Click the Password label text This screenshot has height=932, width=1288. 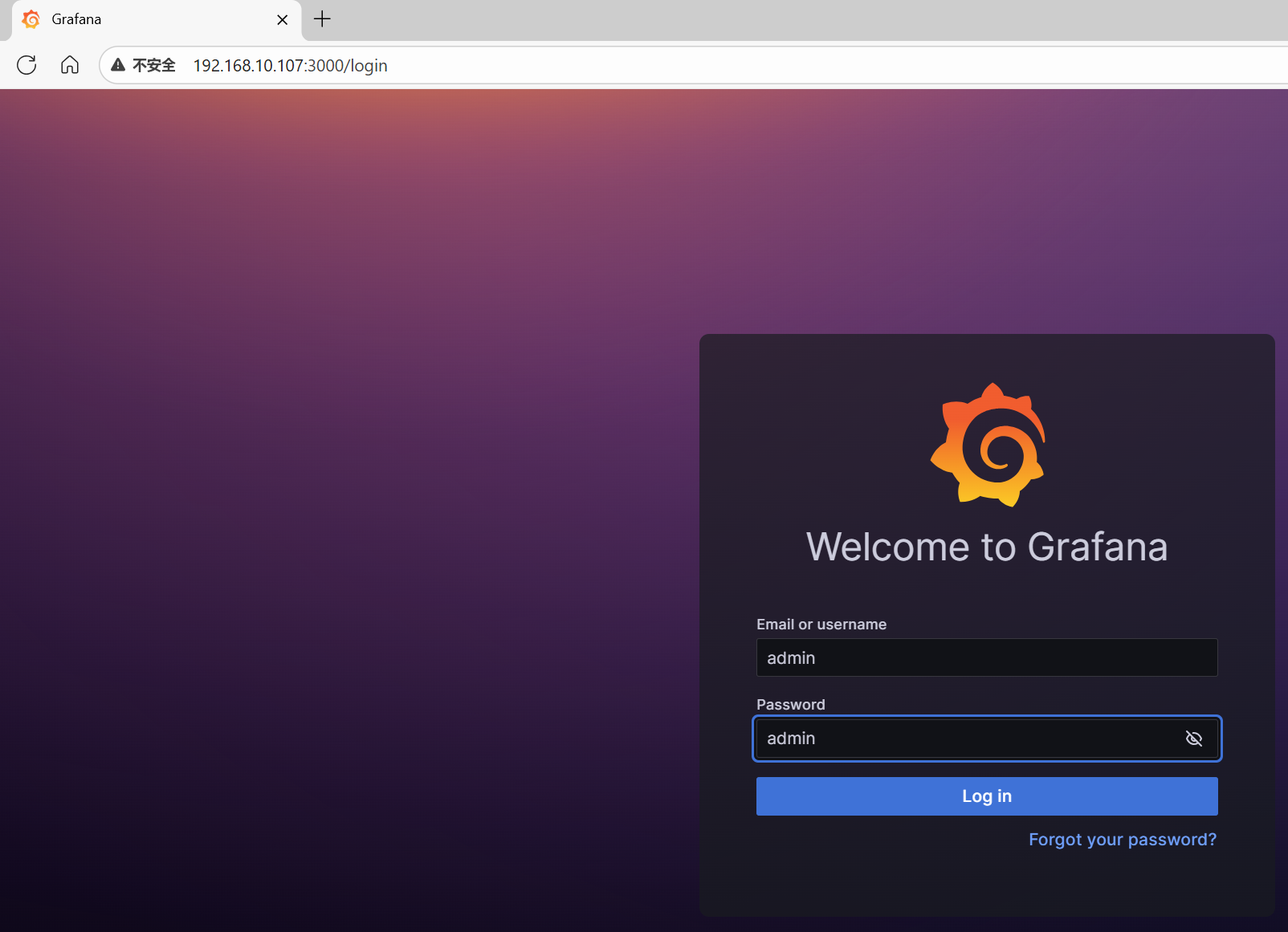coord(791,705)
